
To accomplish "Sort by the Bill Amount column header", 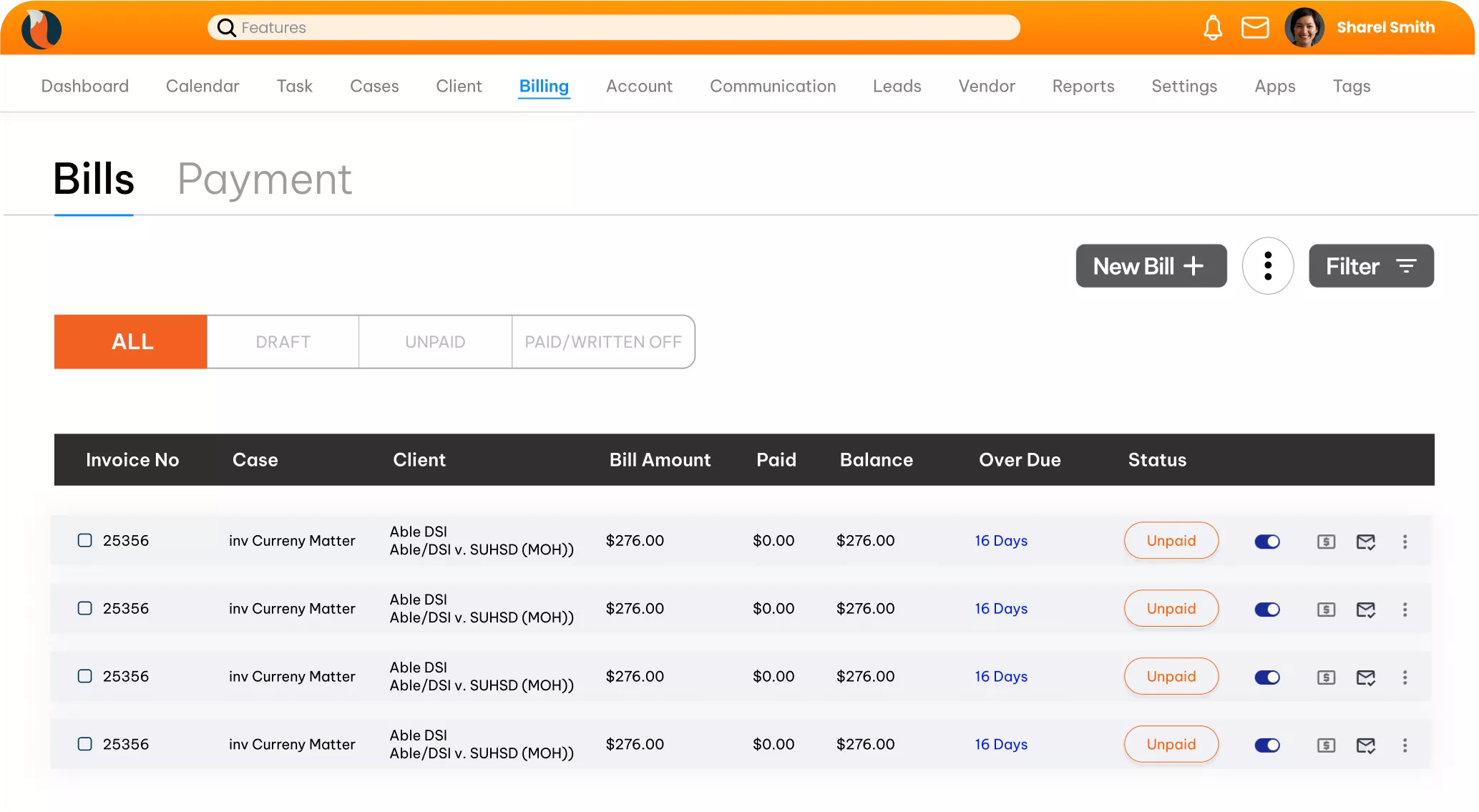I will (660, 460).
